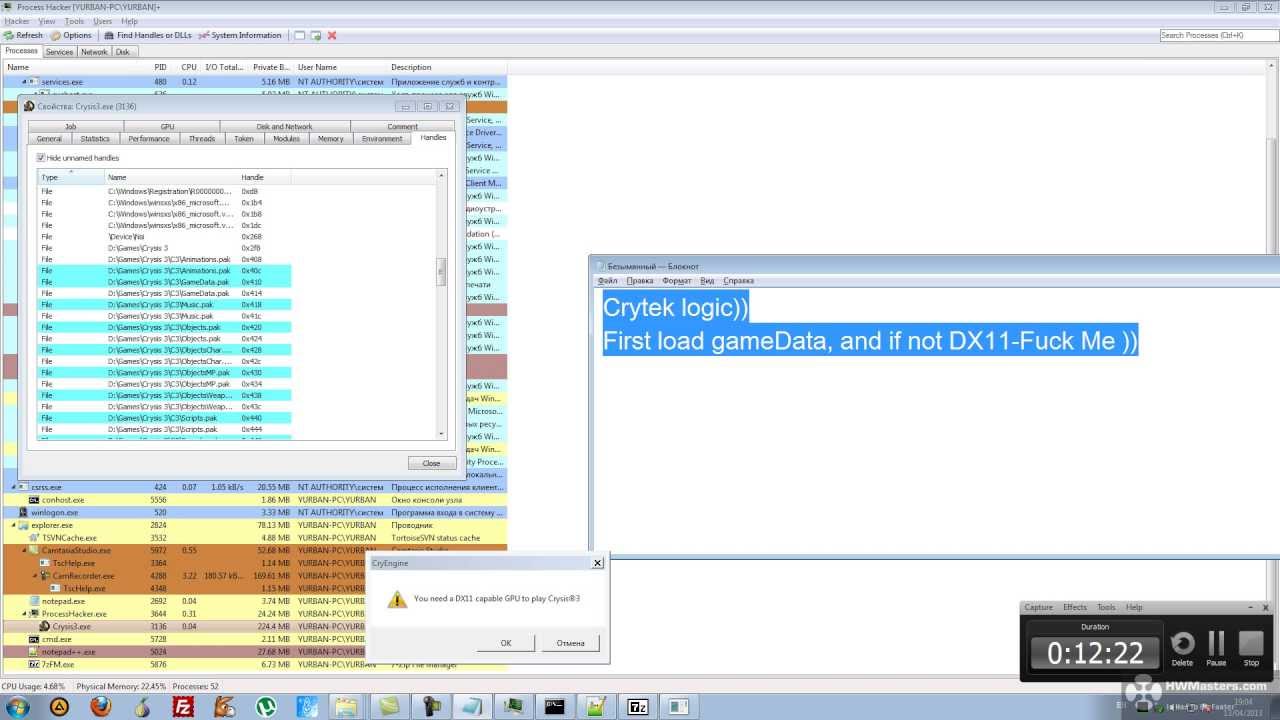Click OK in the CryEngine dialog
Viewport: 1280px width, 720px height.
point(506,643)
